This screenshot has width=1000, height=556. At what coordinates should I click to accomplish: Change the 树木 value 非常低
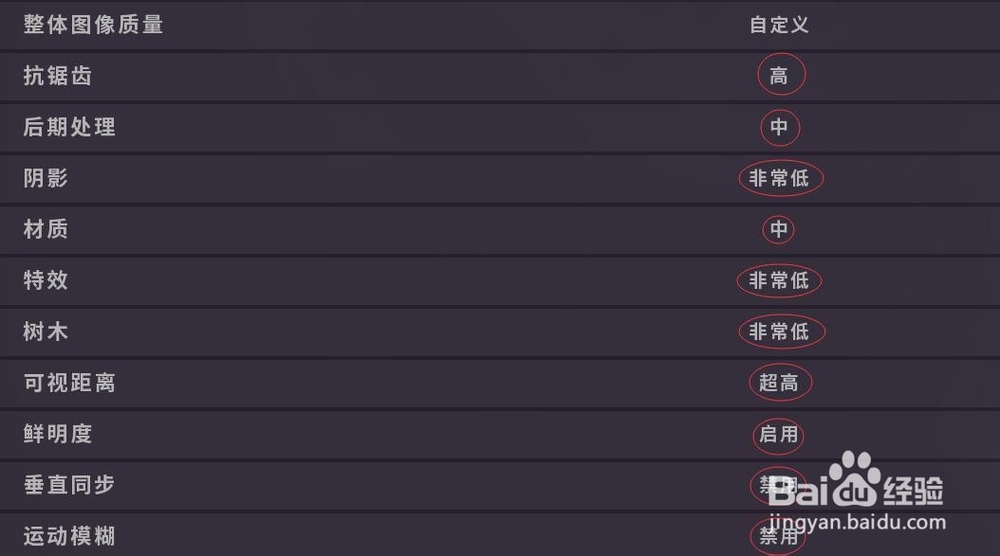[x=779, y=332]
